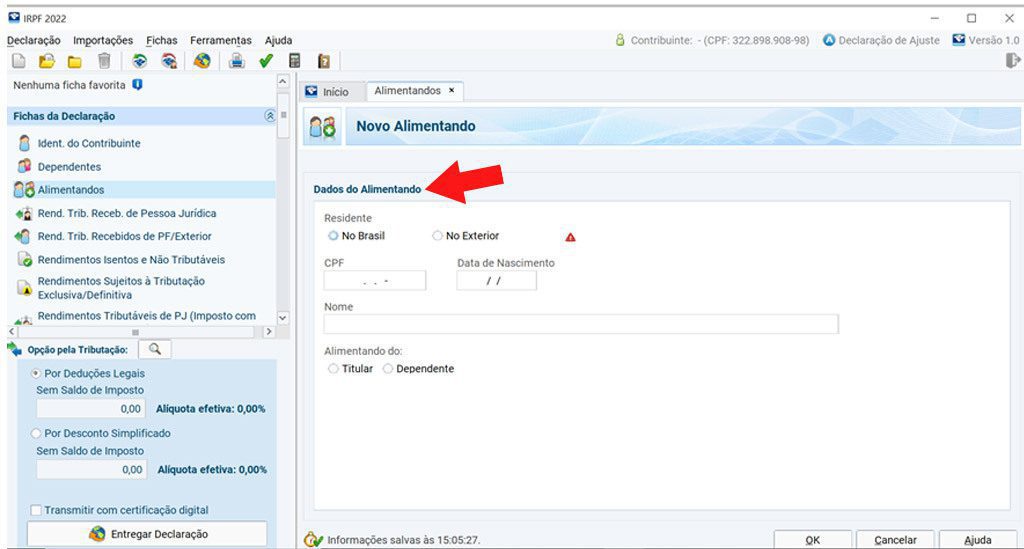
Task: Open the Ferramentas menu
Action: (x=221, y=40)
